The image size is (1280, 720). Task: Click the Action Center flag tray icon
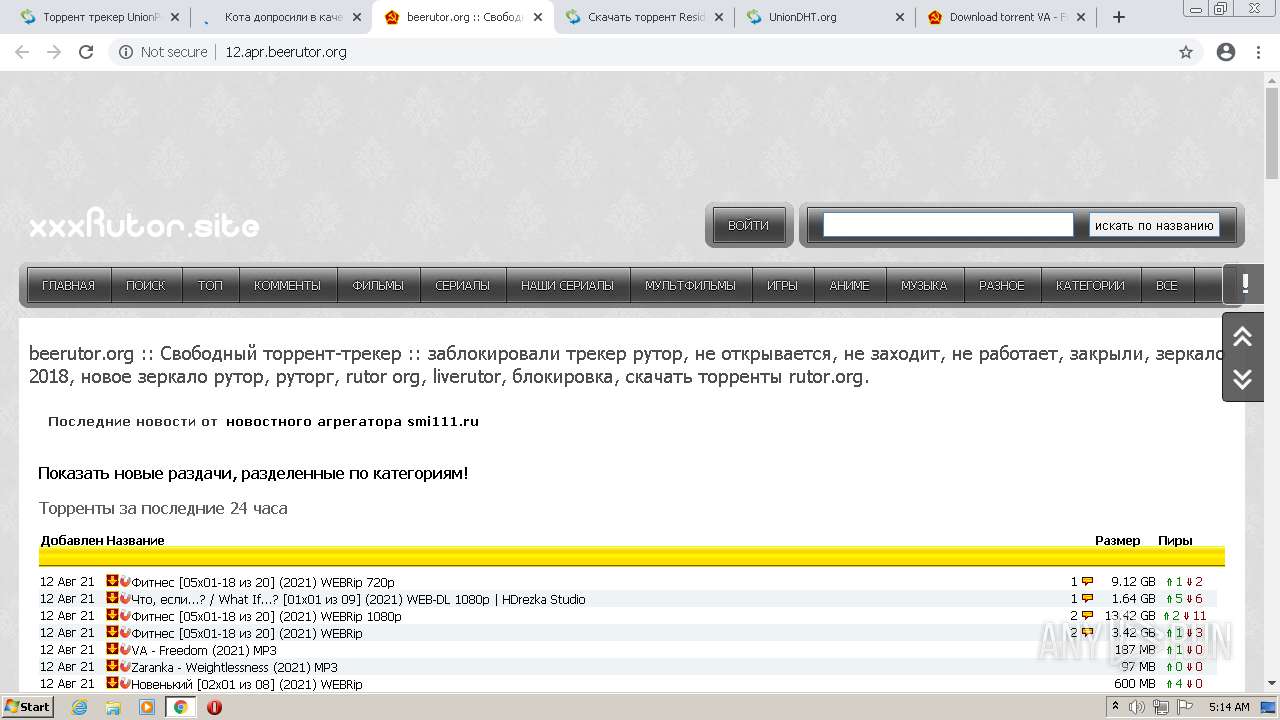click(x=1184, y=707)
